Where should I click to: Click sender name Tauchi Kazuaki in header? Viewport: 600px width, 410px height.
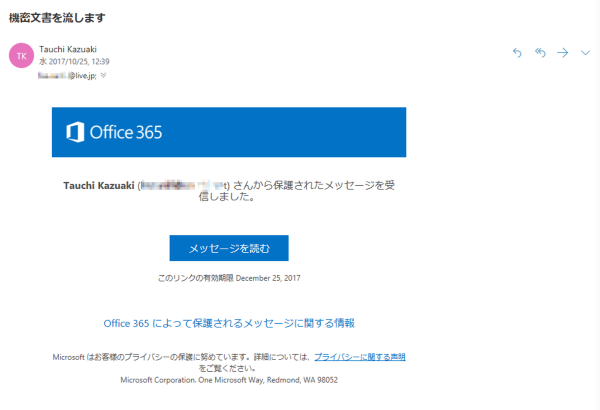coord(68,49)
